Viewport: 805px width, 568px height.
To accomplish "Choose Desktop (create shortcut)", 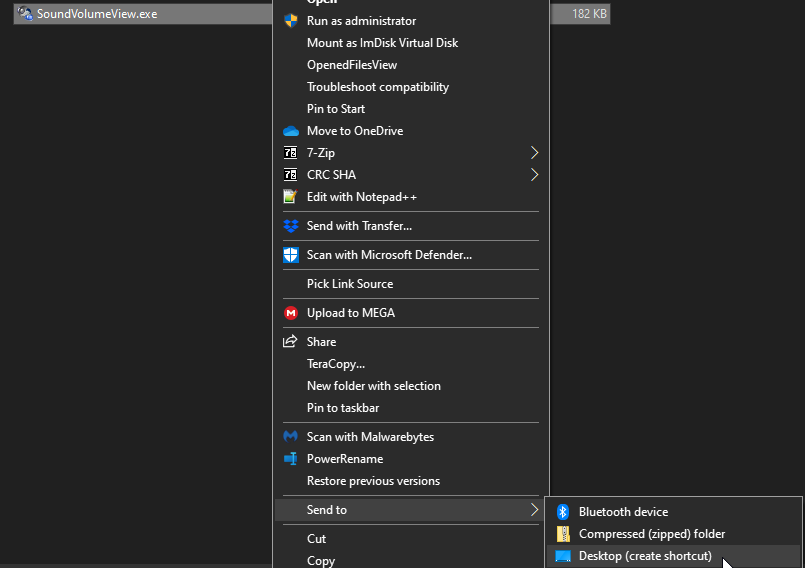I will (x=645, y=556).
